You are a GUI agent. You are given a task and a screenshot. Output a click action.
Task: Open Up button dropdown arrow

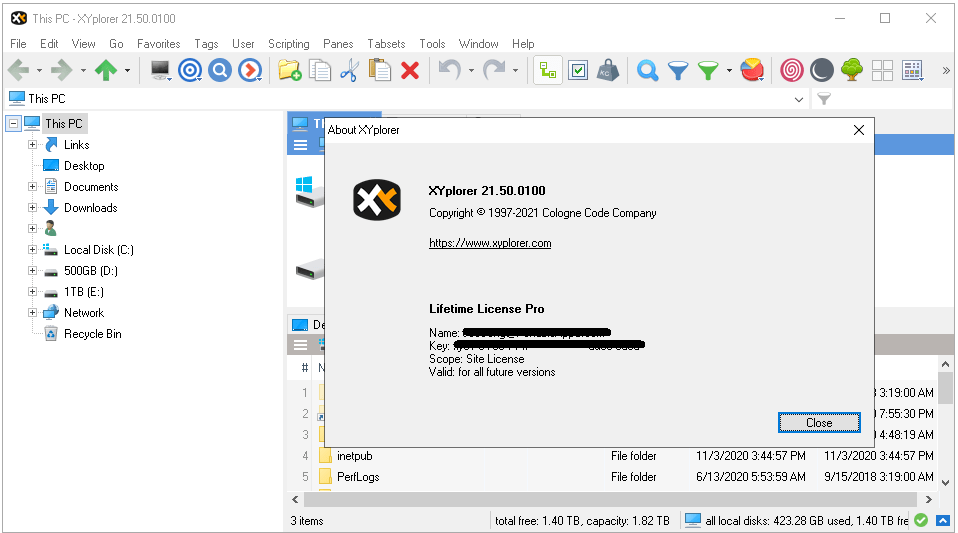pyautogui.click(x=127, y=71)
